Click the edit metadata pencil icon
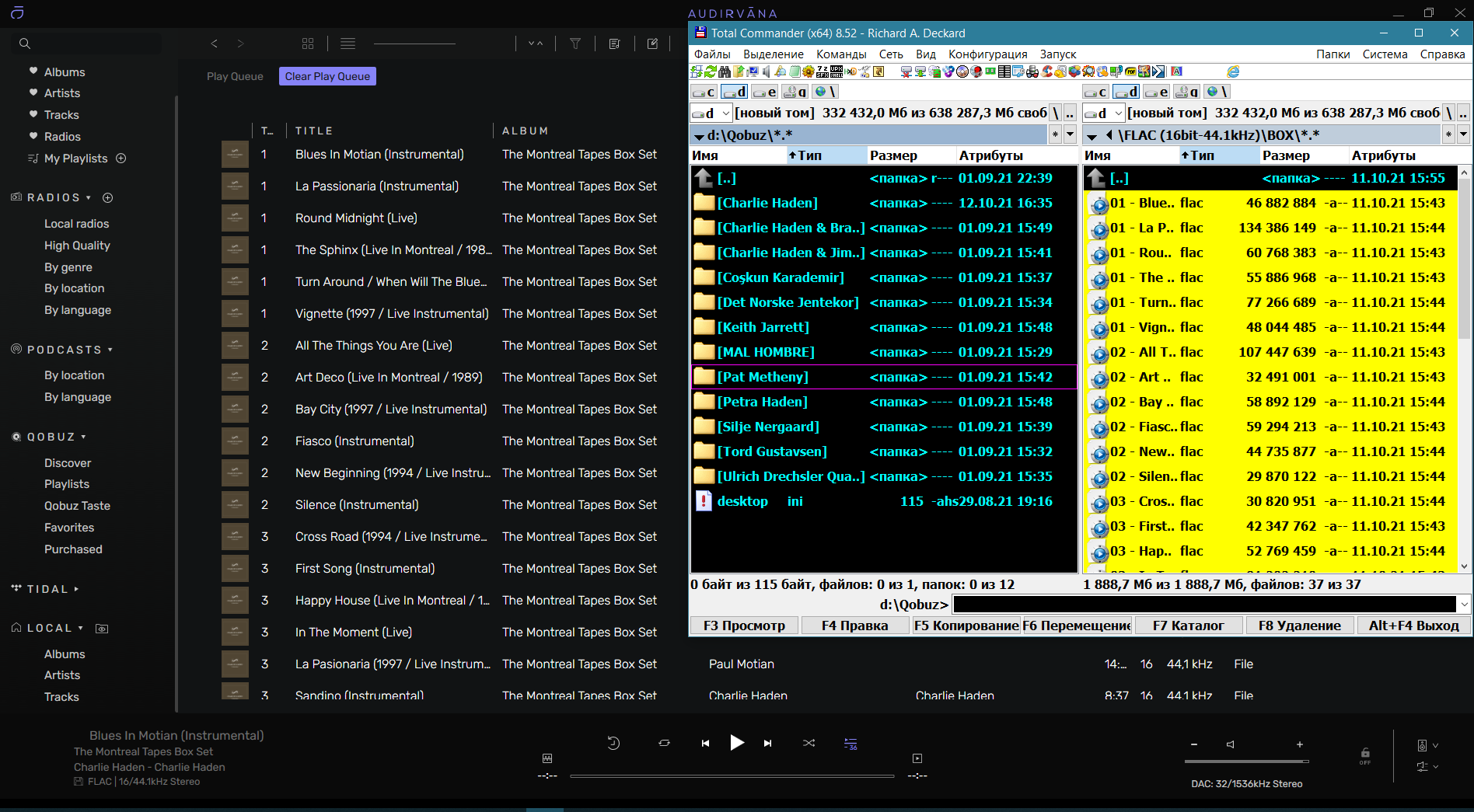1474x812 pixels. click(x=653, y=44)
